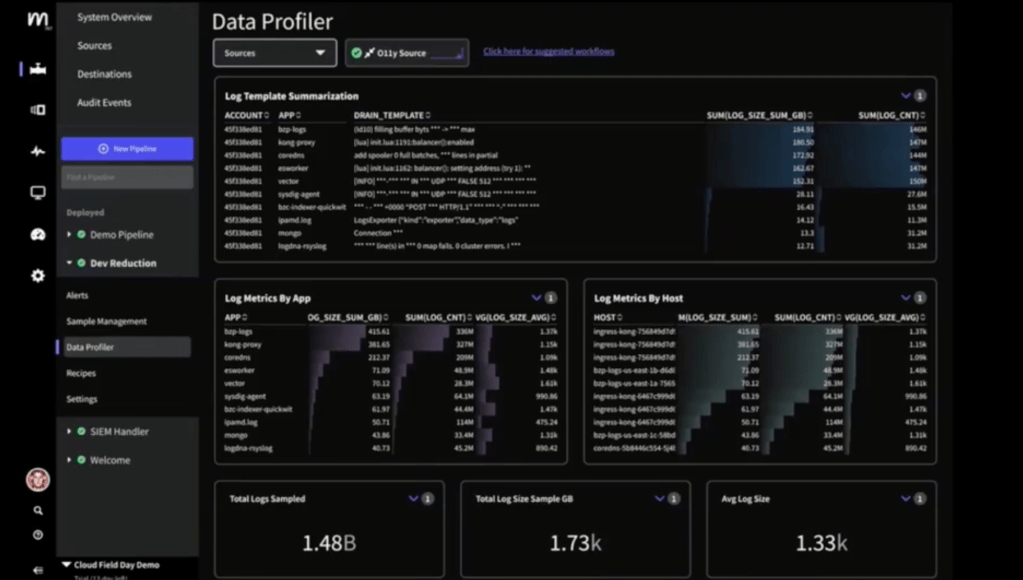
Task: Go to Audit Events menu item
Action: 104,103
